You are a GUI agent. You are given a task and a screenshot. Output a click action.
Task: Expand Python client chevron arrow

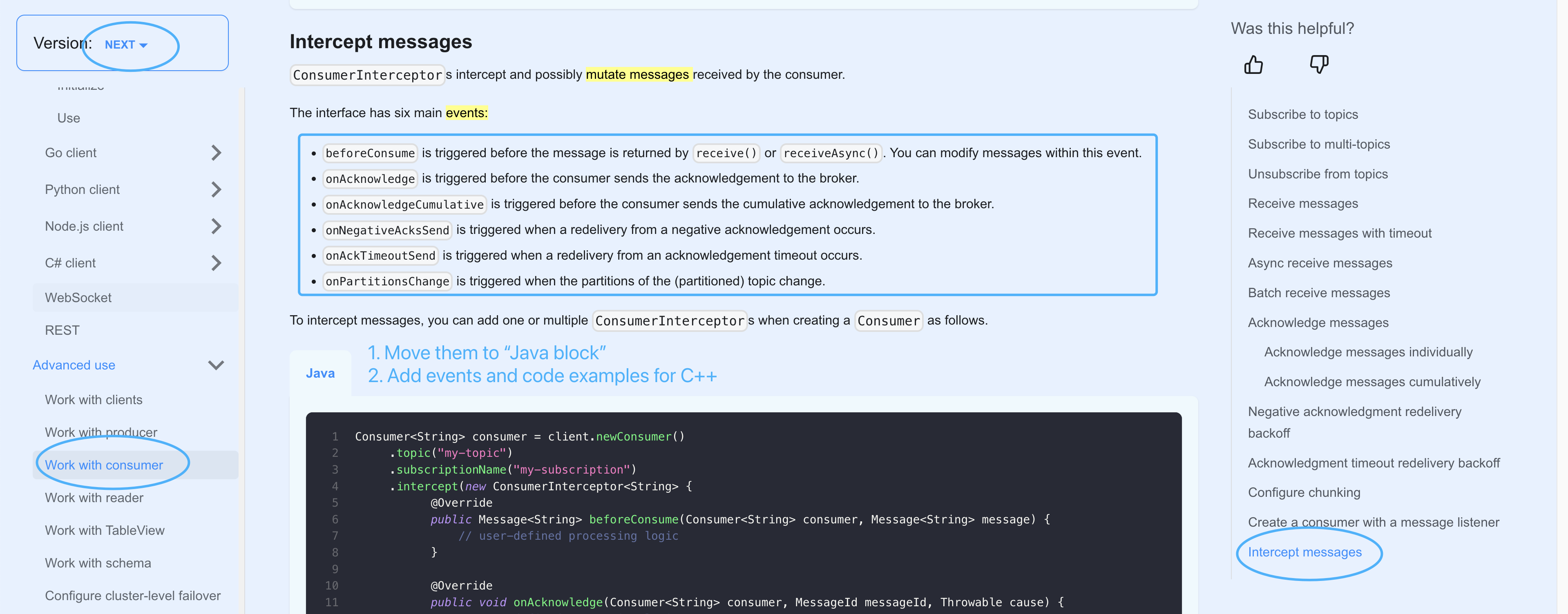tap(216, 189)
